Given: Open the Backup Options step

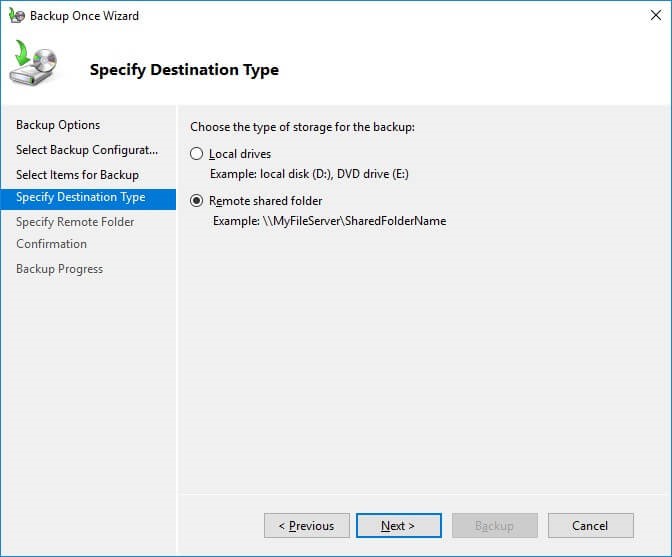Looking at the screenshot, I should coord(58,125).
